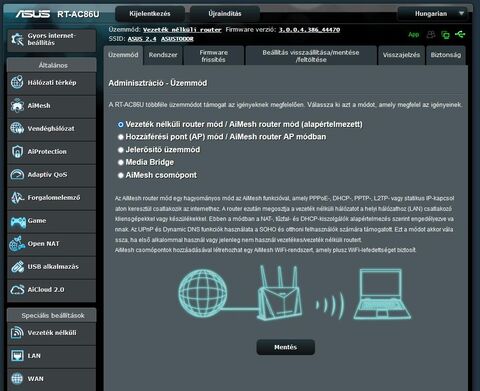Open Adaptív QoS gauge icon
The image size is (480, 391).
tap(17, 174)
